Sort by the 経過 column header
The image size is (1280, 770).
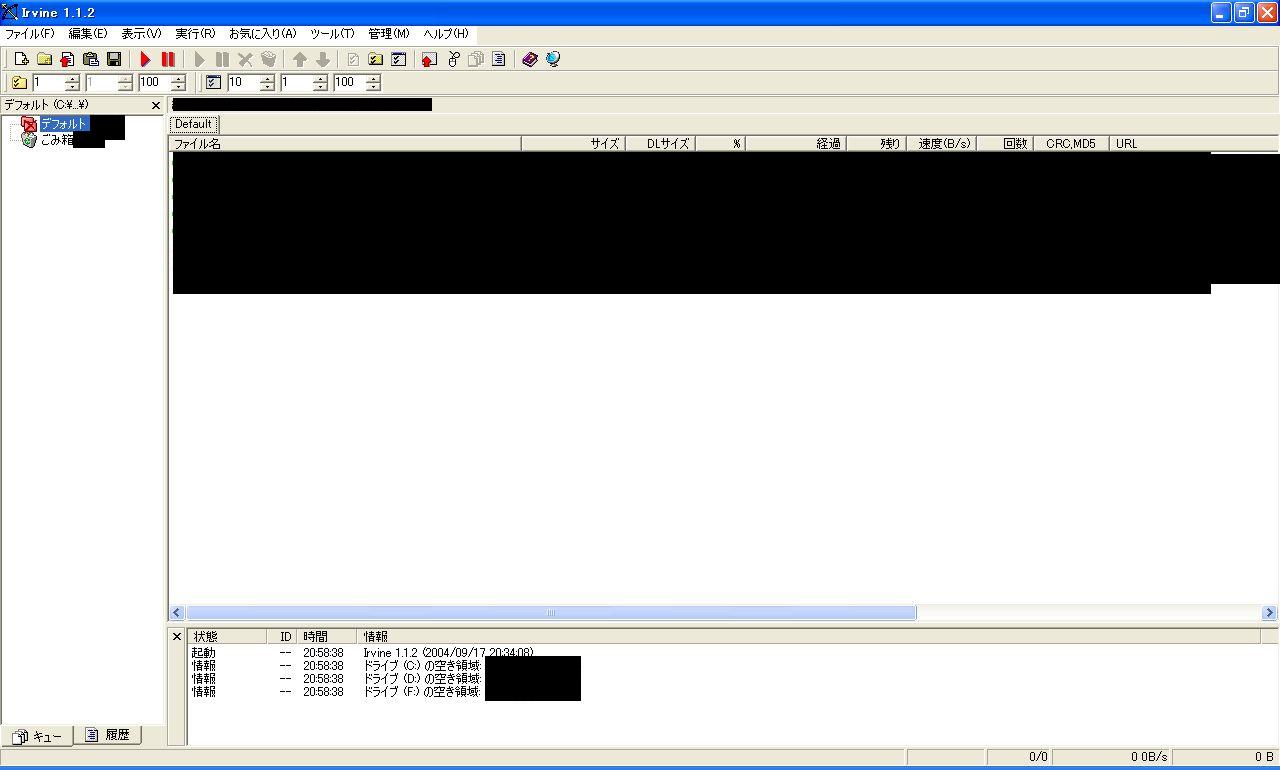click(795, 144)
